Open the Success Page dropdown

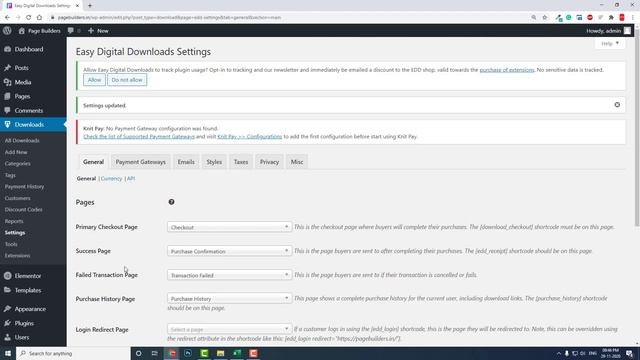pyautogui.click(x=229, y=251)
